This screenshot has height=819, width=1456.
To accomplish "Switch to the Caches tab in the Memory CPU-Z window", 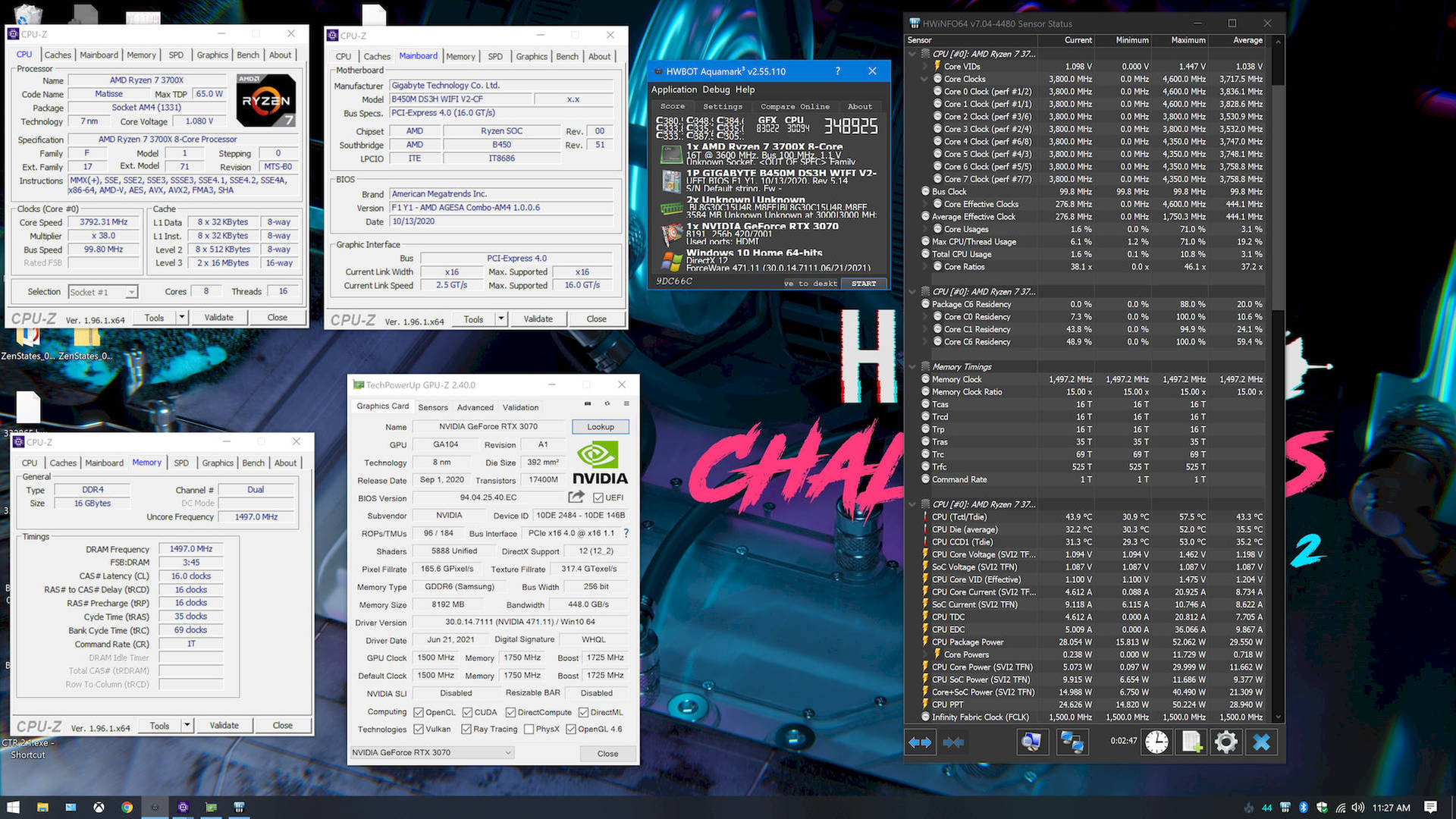I will pyautogui.click(x=63, y=463).
